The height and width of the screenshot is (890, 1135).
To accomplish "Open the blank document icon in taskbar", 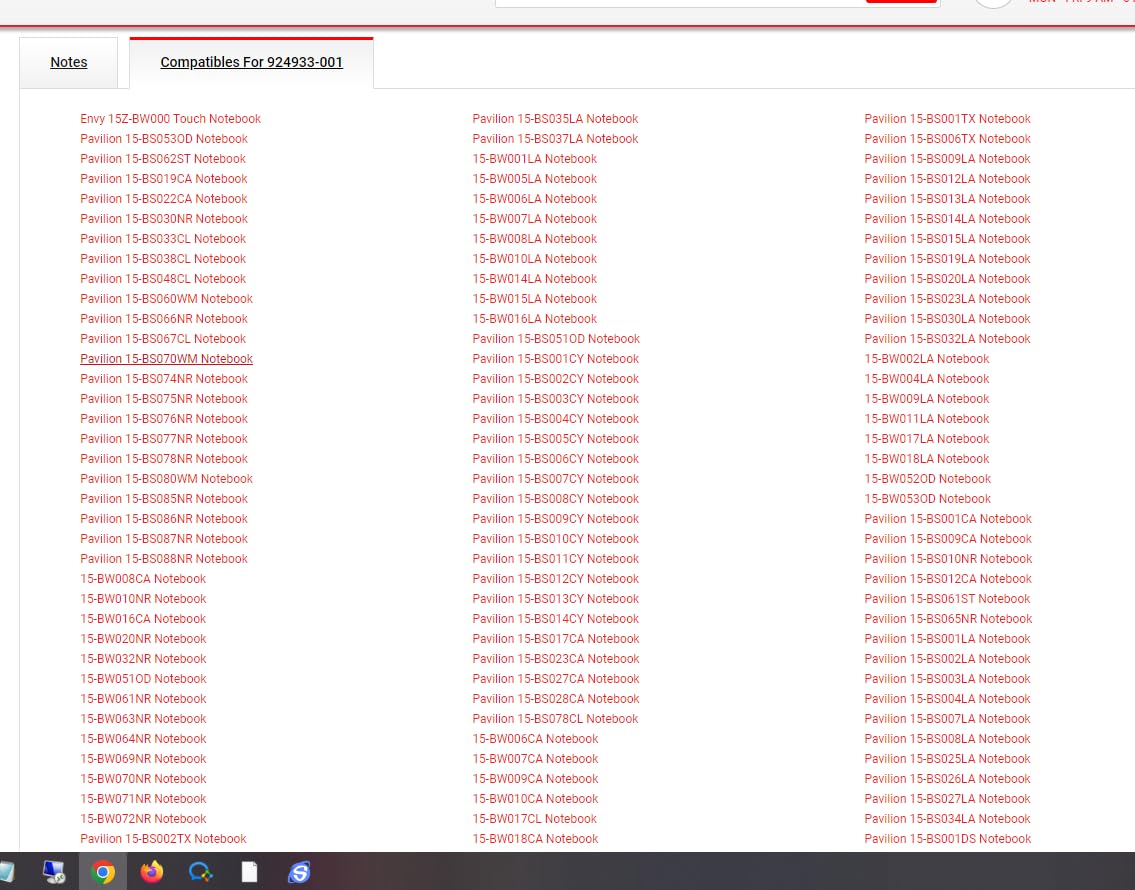I will 249,872.
